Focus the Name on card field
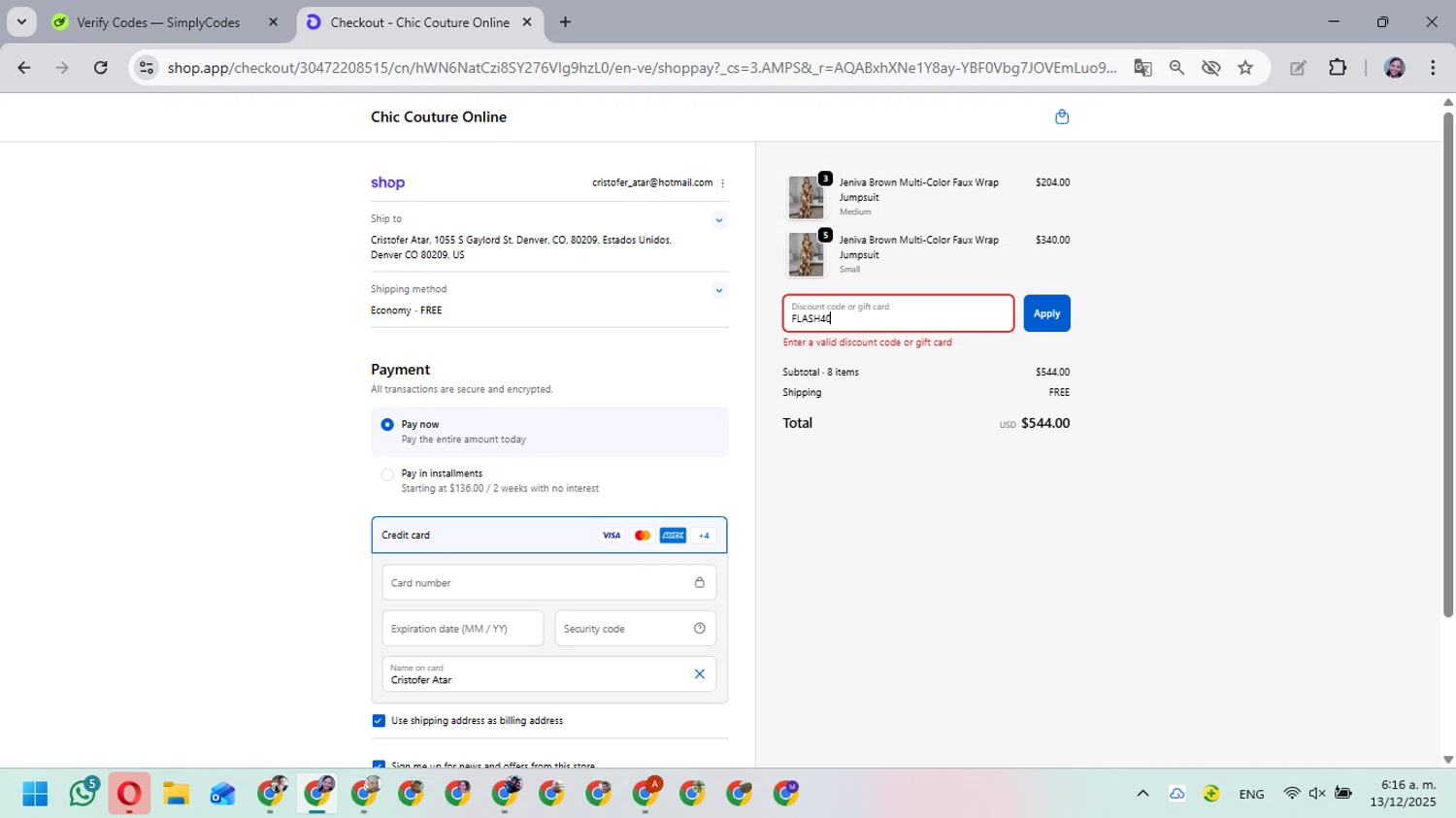 549,674
